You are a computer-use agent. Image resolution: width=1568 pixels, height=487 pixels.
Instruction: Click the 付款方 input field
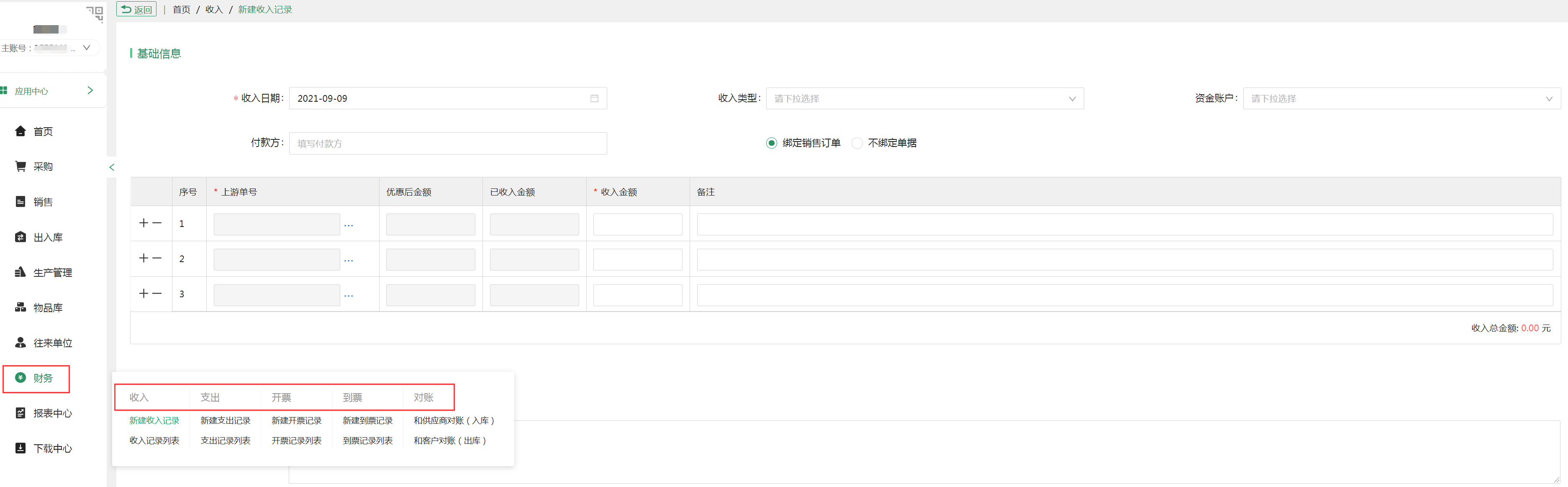tap(448, 144)
